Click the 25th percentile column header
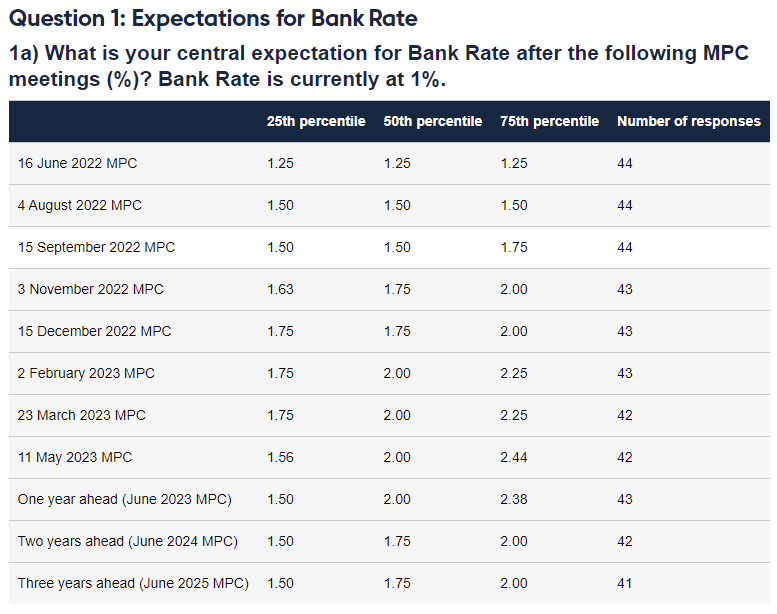Screen dimensions: 777x614 [x=316, y=121]
